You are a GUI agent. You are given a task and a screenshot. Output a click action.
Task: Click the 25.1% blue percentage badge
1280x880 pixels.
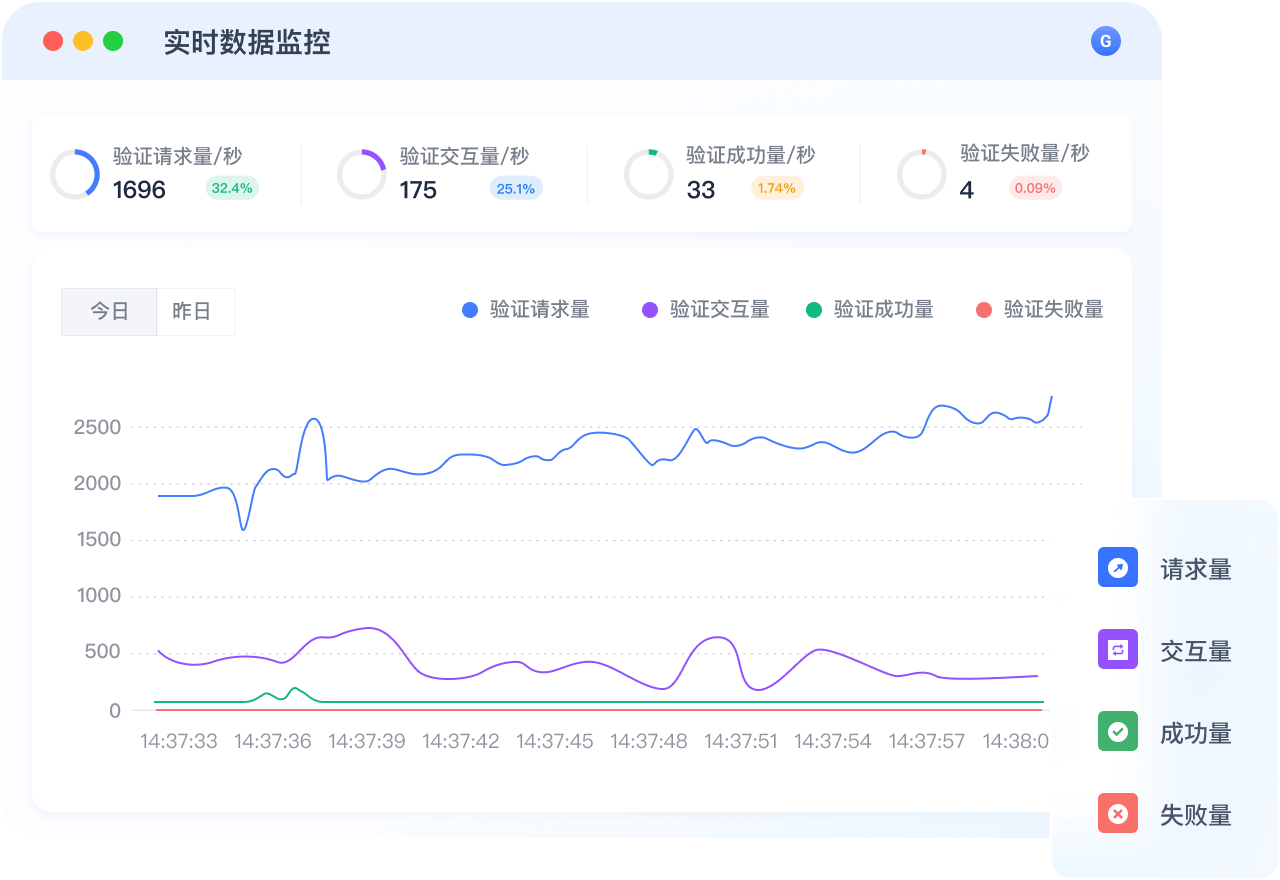point(516,188)
